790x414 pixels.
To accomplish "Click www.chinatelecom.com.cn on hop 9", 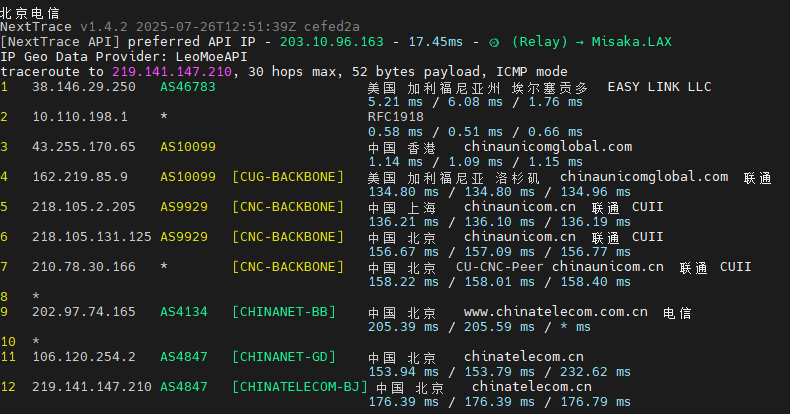I will [x=556, y=312].
